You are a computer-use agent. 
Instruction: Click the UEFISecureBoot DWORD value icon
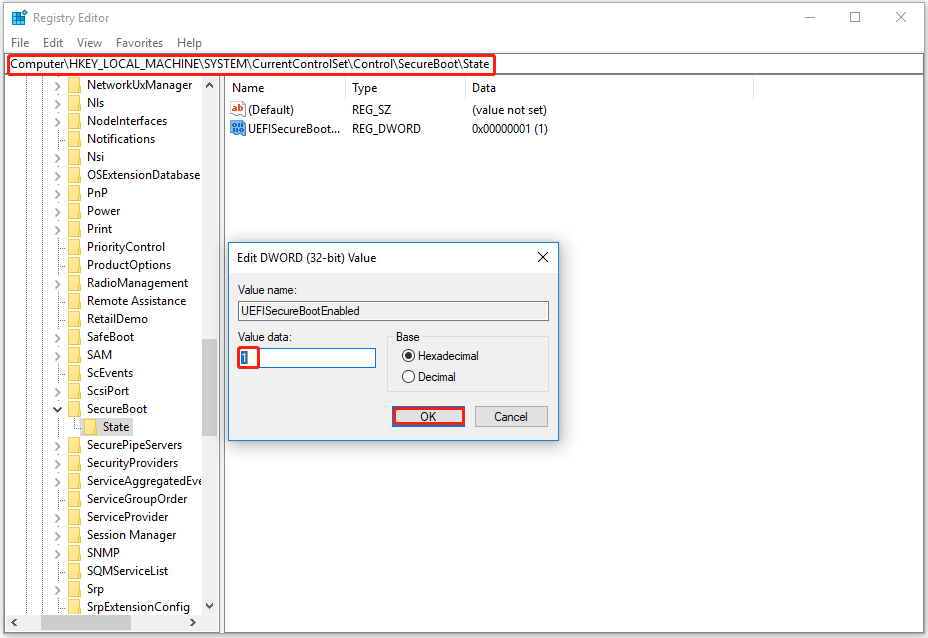tap(238, 128)
